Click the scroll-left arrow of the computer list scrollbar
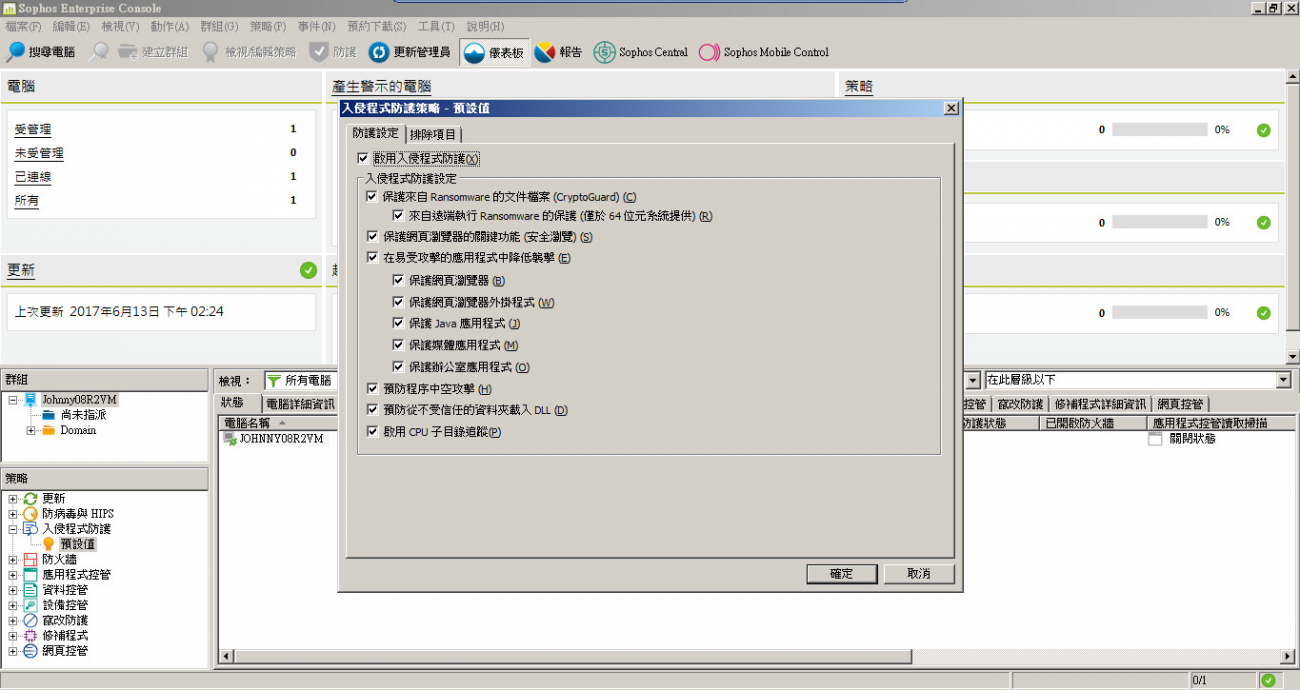The image size is (1300, 690). click(x=226, y=657)
